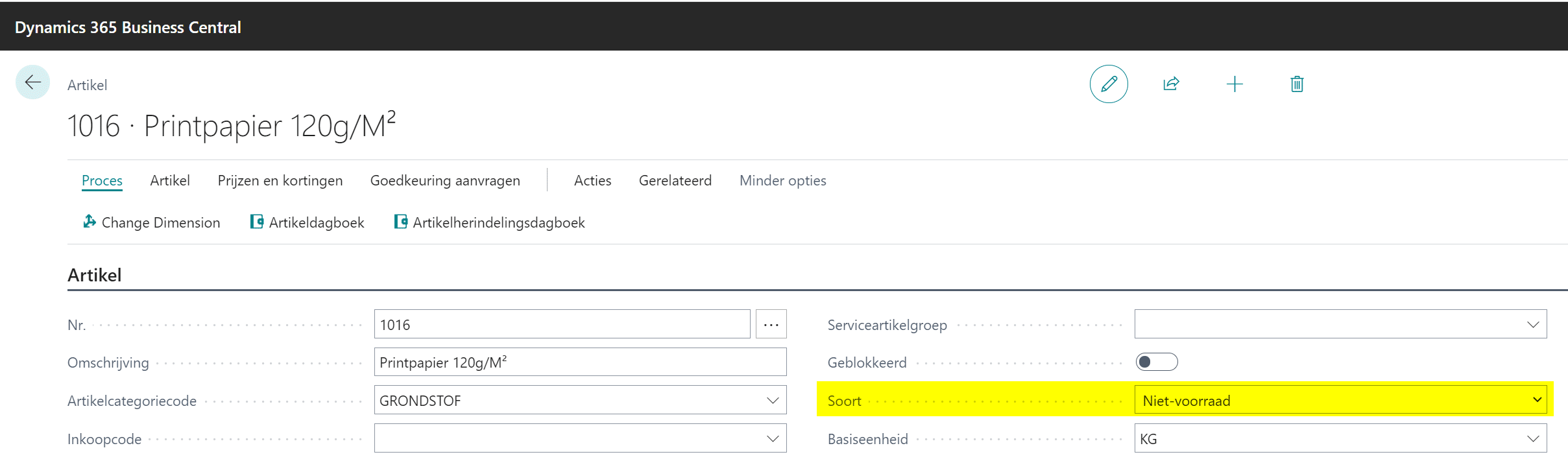Image resolution: width=1568 pixels, height=472 pixels.
Task: Click the Serviceartikelgroep input field
Action: point(1340,324)
